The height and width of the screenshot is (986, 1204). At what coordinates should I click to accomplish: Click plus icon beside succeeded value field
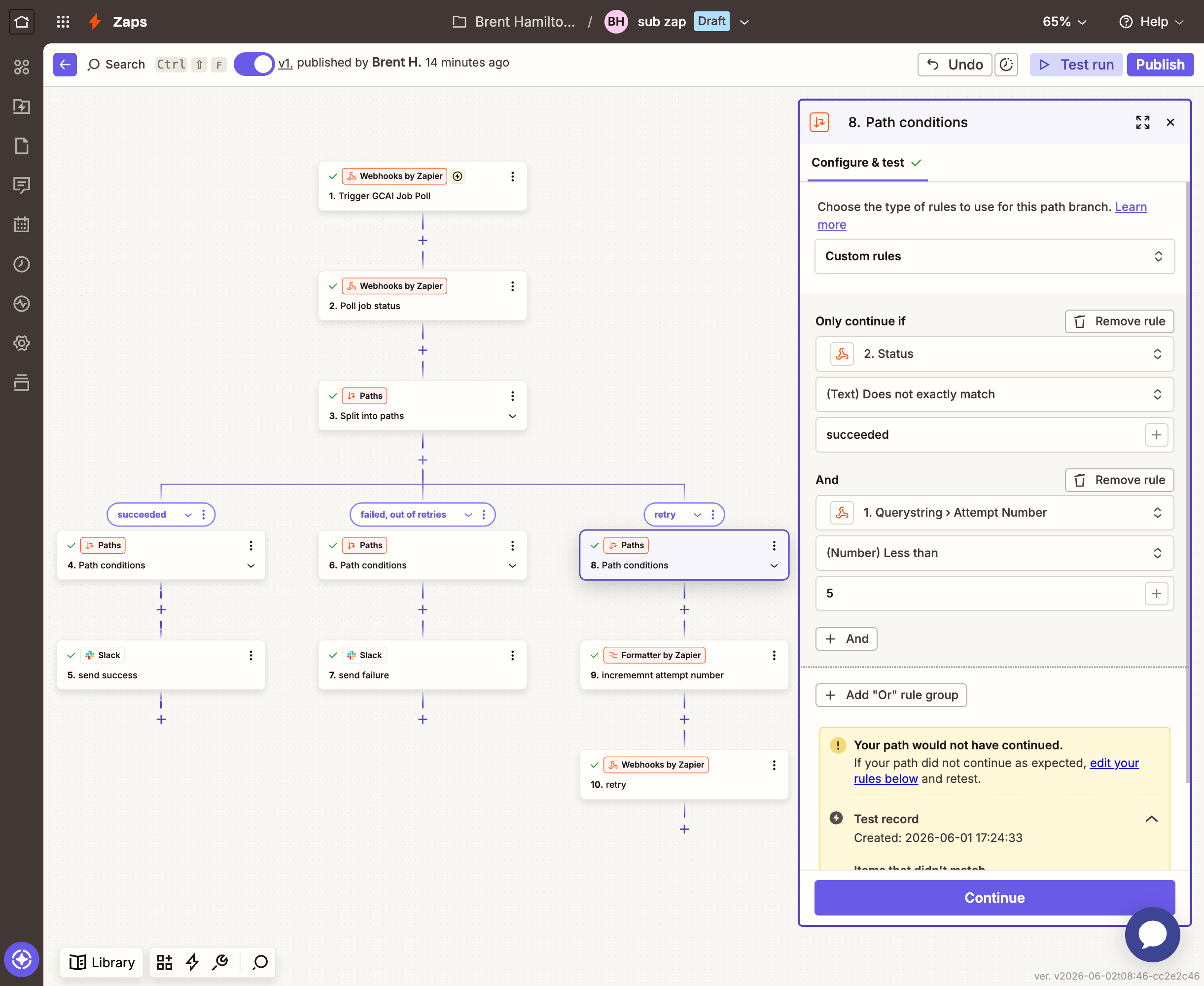(1156, 435)
